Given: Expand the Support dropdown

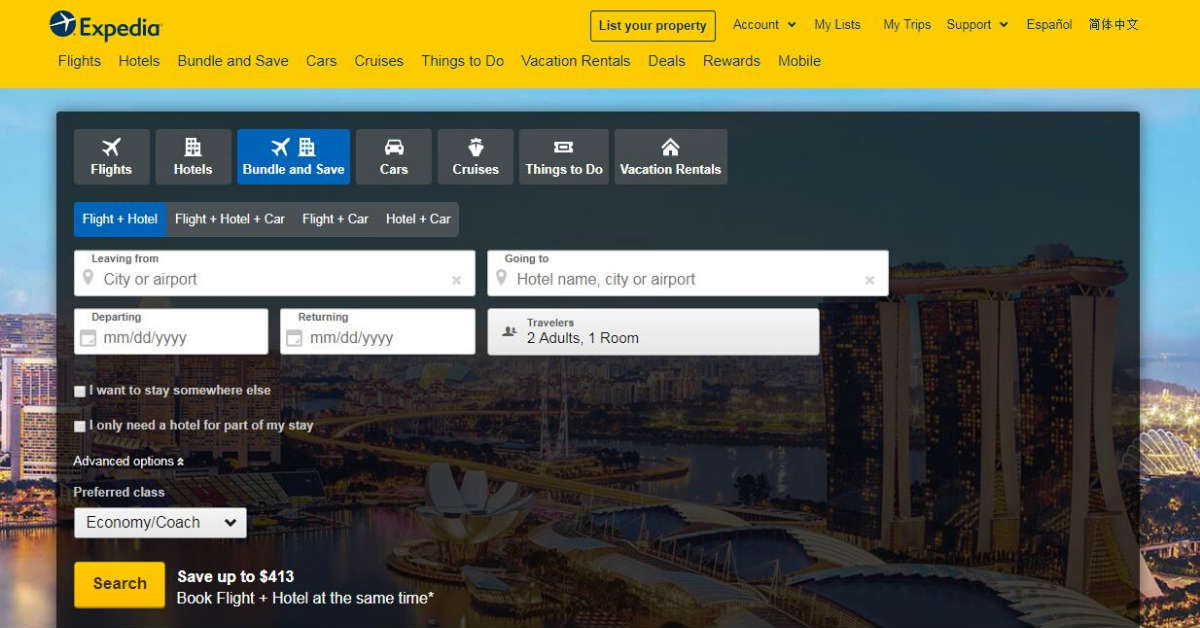Looking at the screenshot, I should (977, 25).
